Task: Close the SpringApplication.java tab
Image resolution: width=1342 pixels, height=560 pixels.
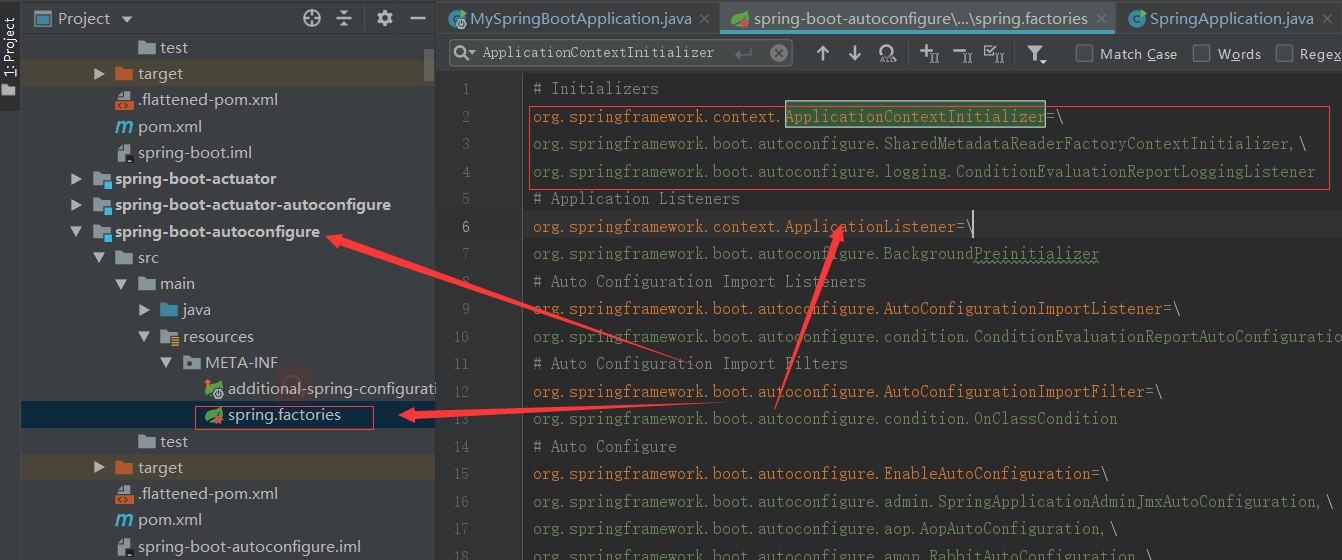Action: pyautogui.click(x=1329, y=19)
